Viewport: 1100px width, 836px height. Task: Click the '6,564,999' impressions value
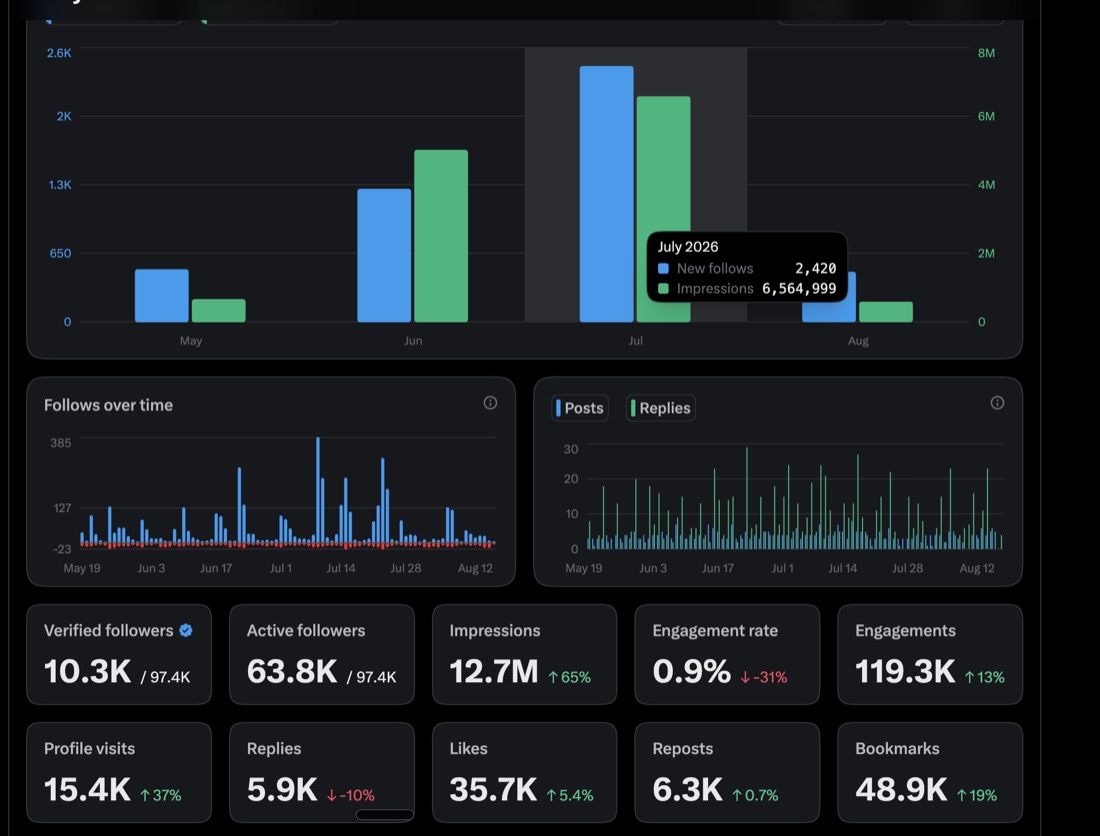(799, 289)
